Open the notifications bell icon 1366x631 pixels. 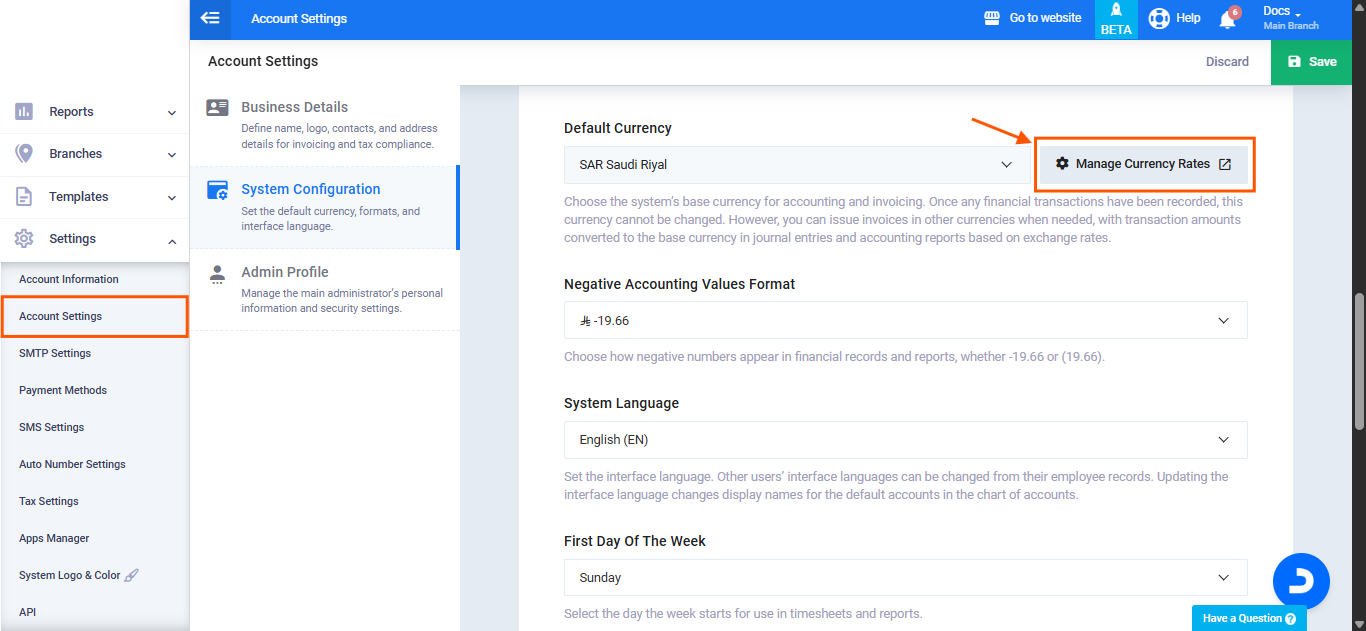click(x=1227, y=19)
